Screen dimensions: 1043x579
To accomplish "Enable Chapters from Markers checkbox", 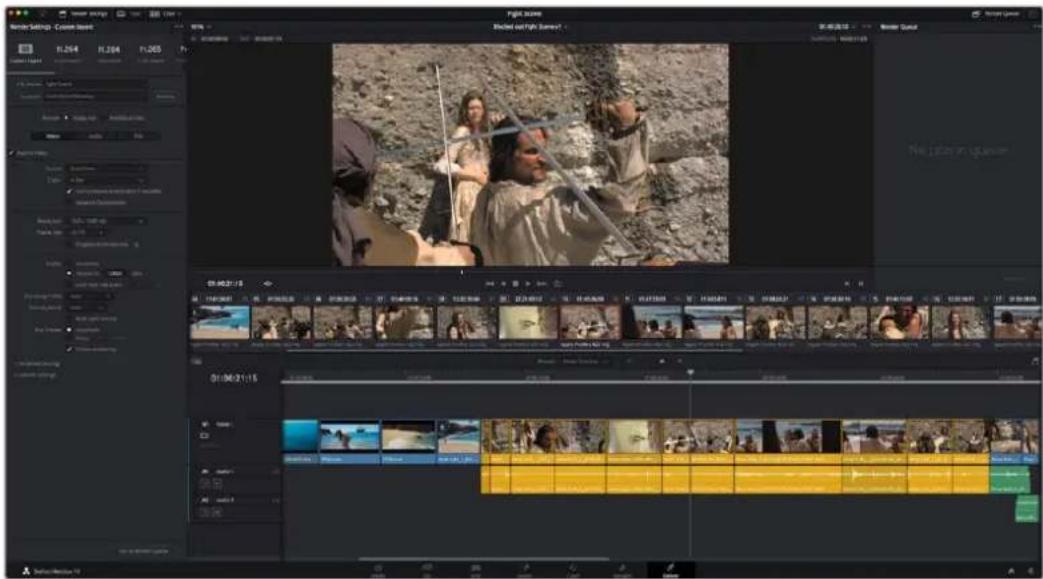I will tap(70, 245).
